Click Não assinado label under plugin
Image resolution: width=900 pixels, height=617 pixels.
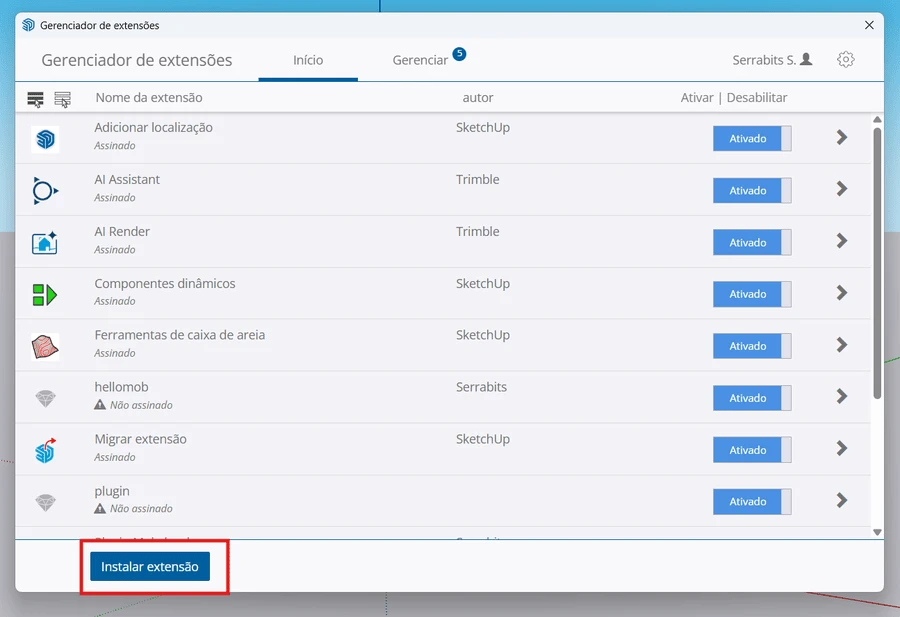(141, 509)
